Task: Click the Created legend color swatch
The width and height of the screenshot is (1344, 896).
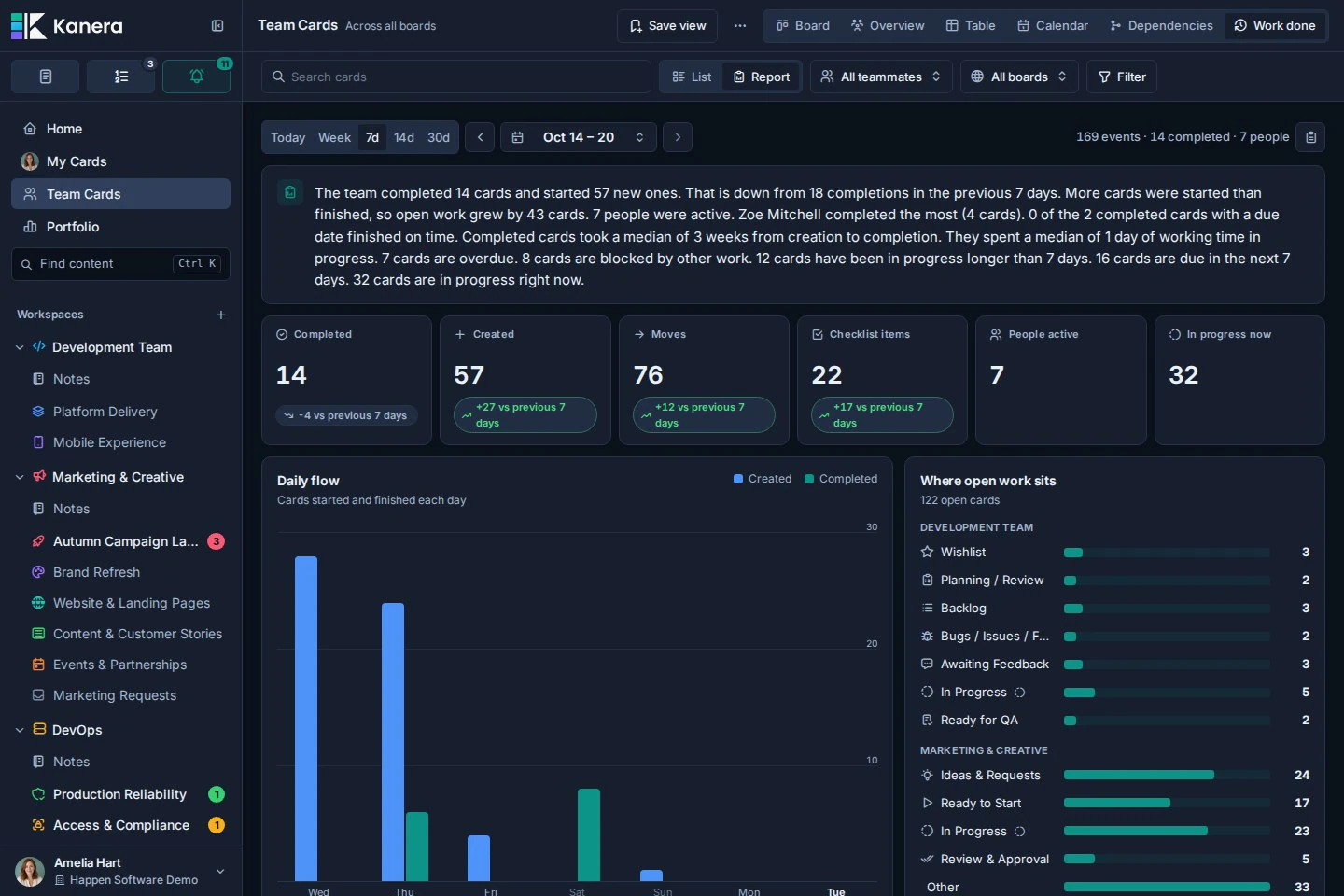Action: click(x=738, y=479)
